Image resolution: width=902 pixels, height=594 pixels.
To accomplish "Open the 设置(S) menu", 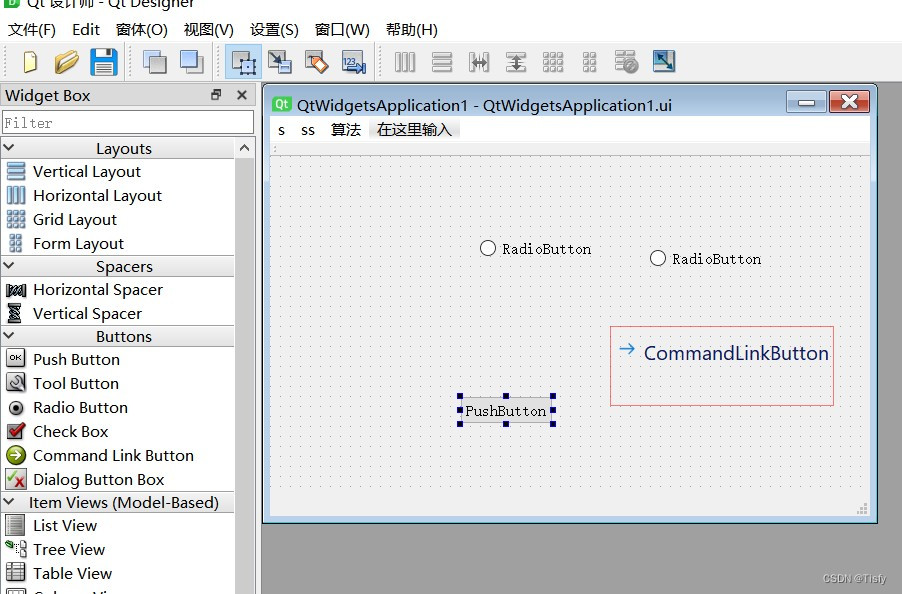I will point(274,29).
